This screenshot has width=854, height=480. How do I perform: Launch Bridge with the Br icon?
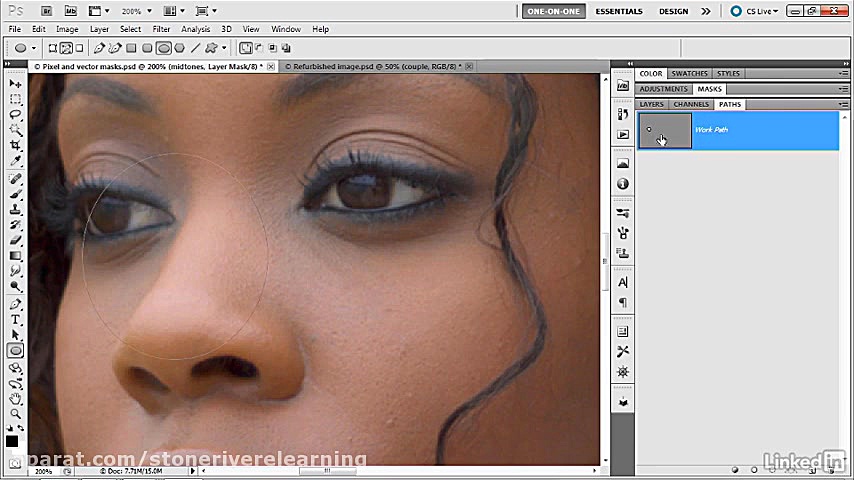pyautogui.click(x=47, y=11)
